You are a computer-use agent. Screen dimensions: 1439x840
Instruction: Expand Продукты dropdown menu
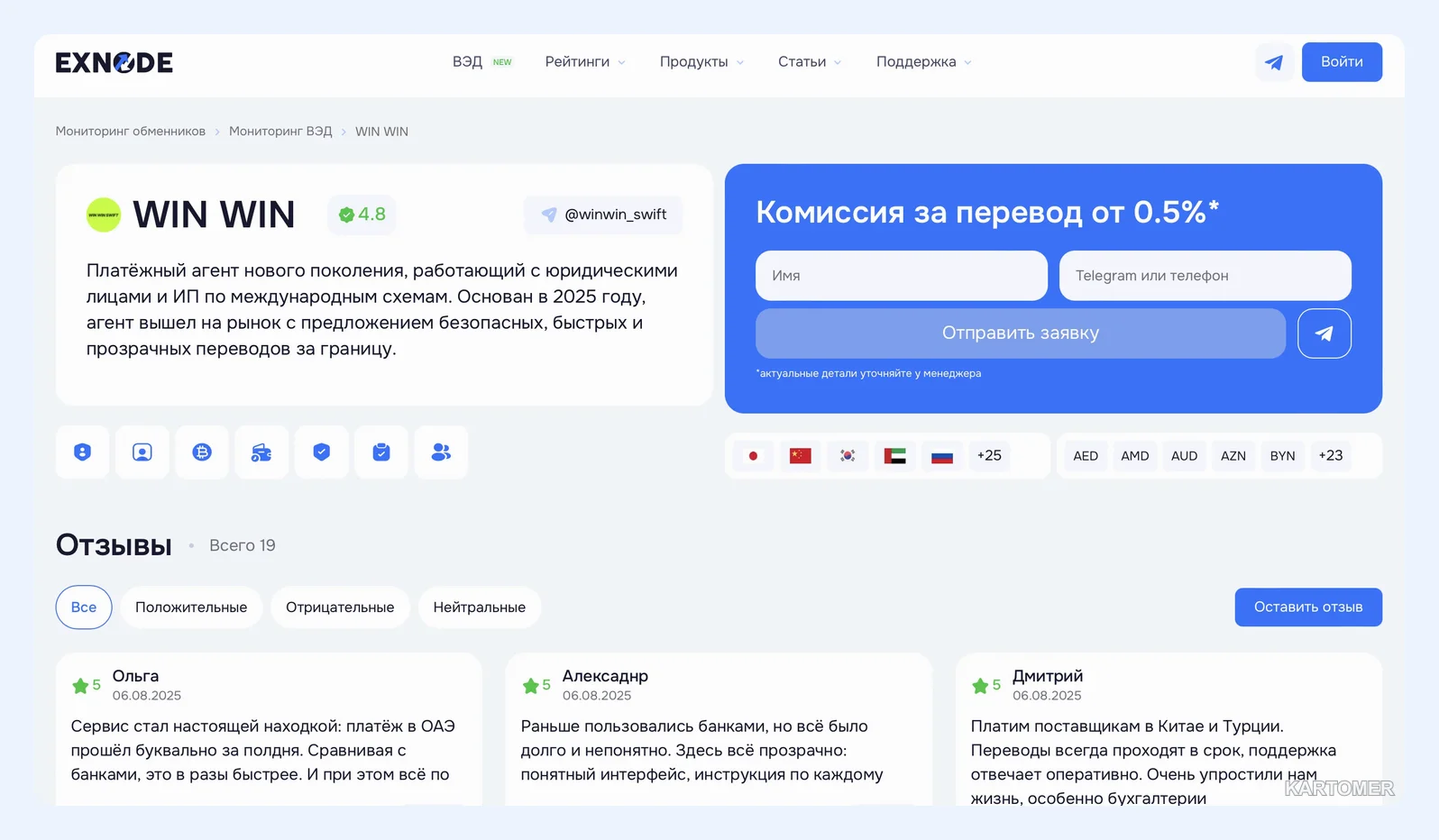point(701,62)
